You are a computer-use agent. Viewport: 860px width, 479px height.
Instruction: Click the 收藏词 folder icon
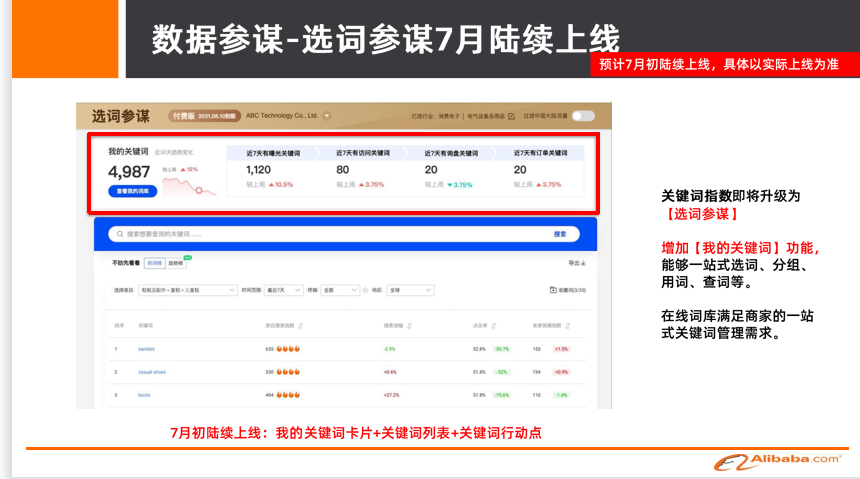click(x=553, y=290)
